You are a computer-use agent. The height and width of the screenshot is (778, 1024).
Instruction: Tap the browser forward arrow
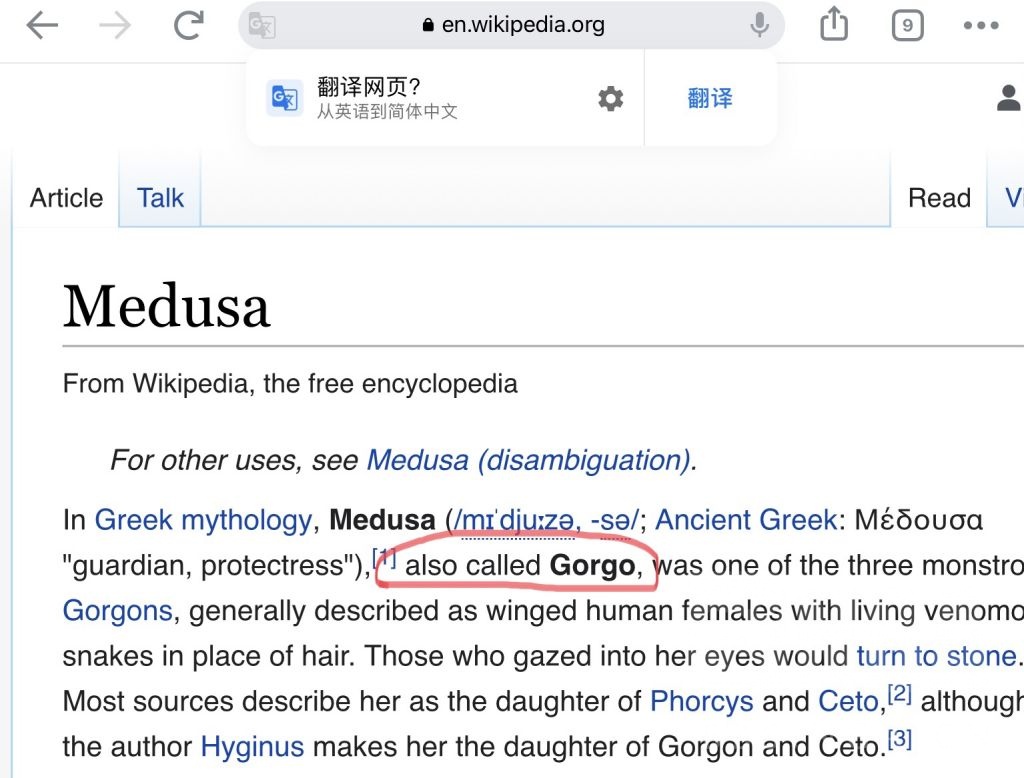[x=115, y=26]
